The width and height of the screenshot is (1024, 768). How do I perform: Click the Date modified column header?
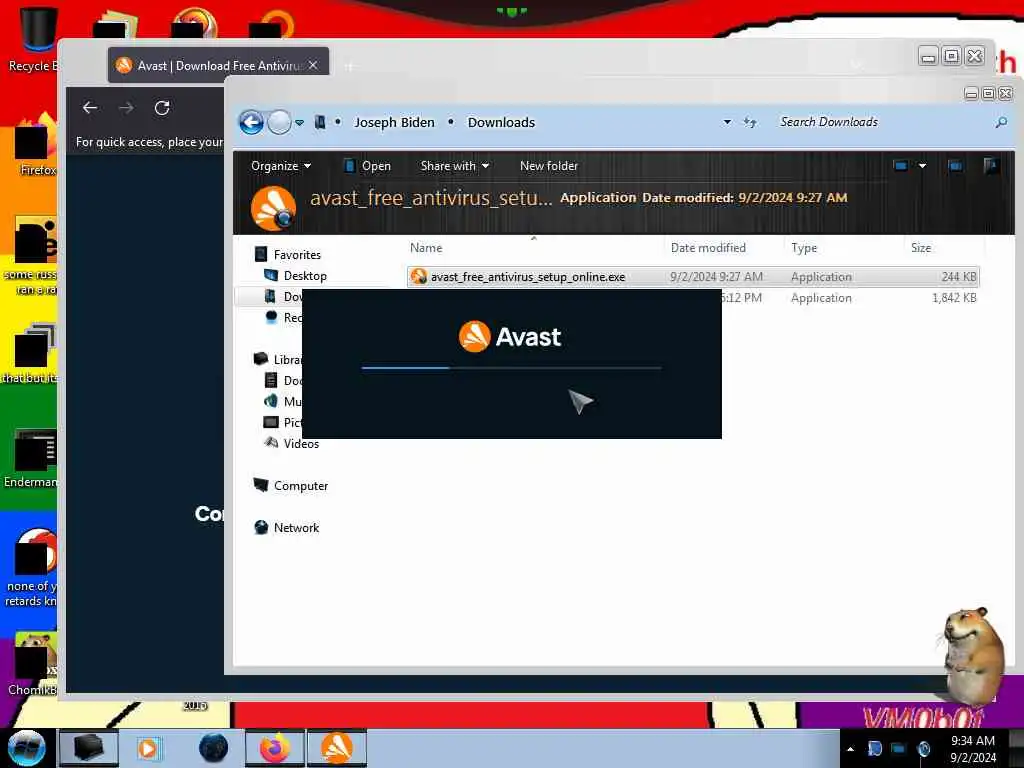708,248
